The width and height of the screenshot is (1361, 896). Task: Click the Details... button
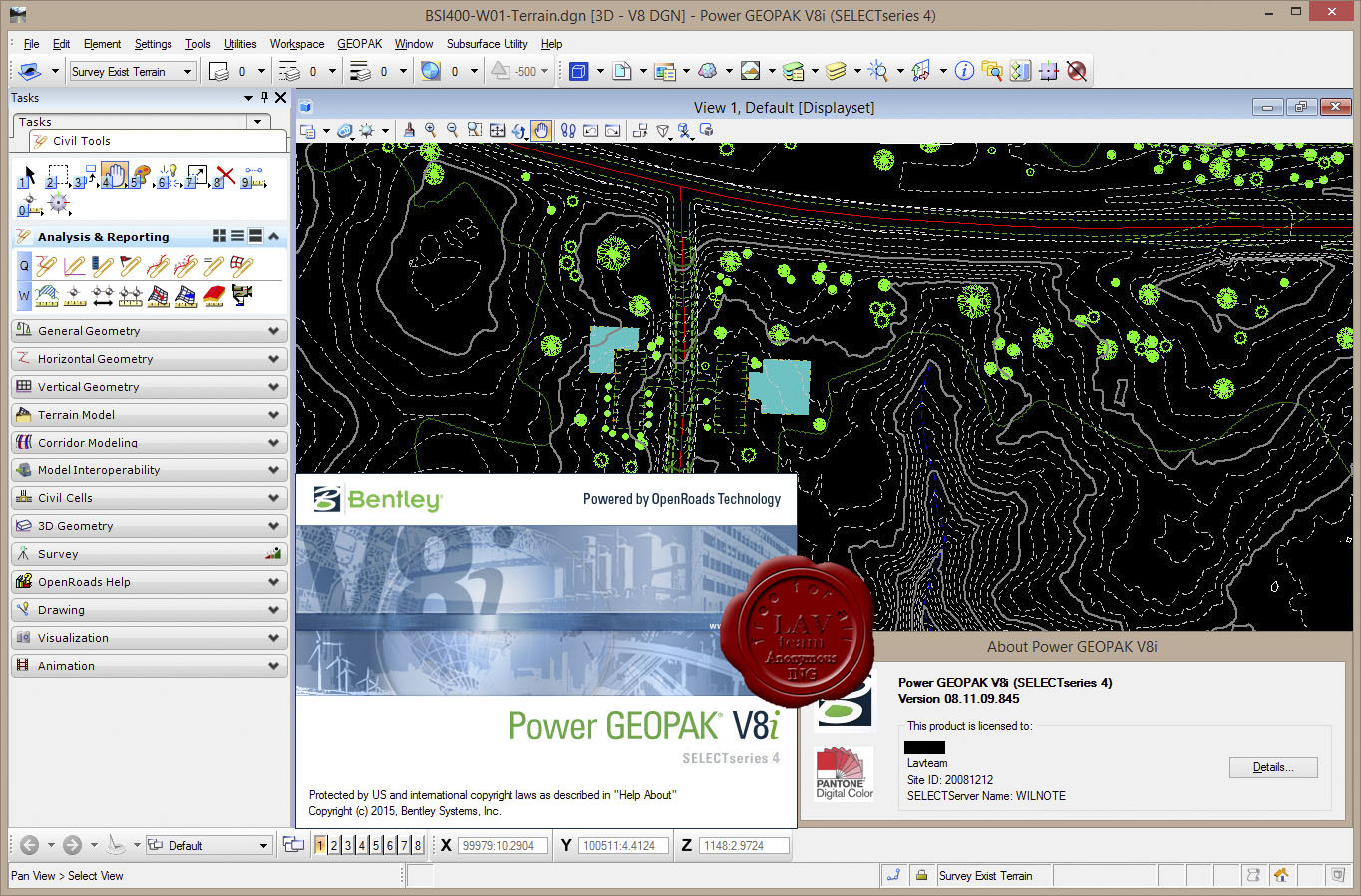tap(1273, 767)
